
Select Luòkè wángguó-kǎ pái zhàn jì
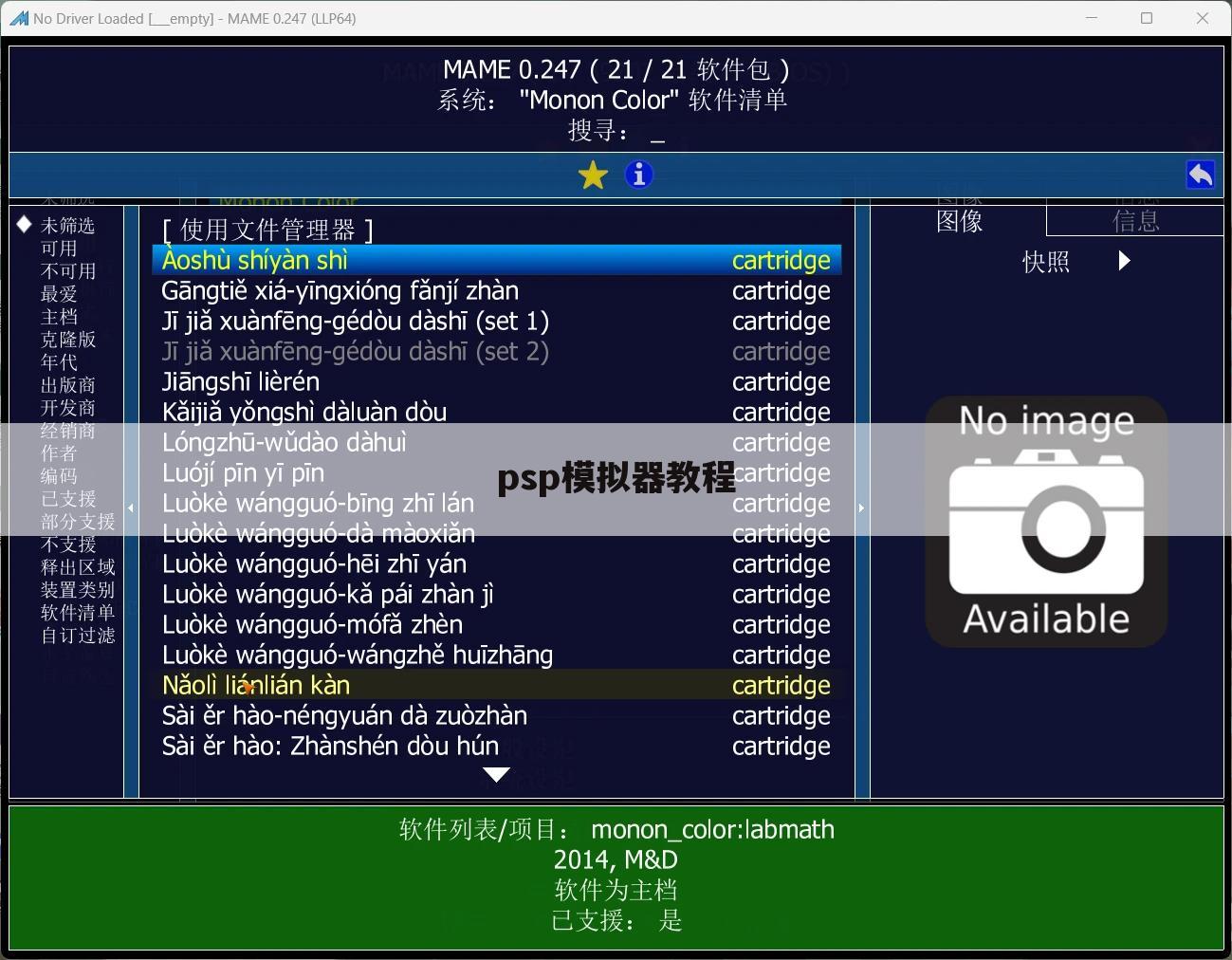click(x=496, y=594)
